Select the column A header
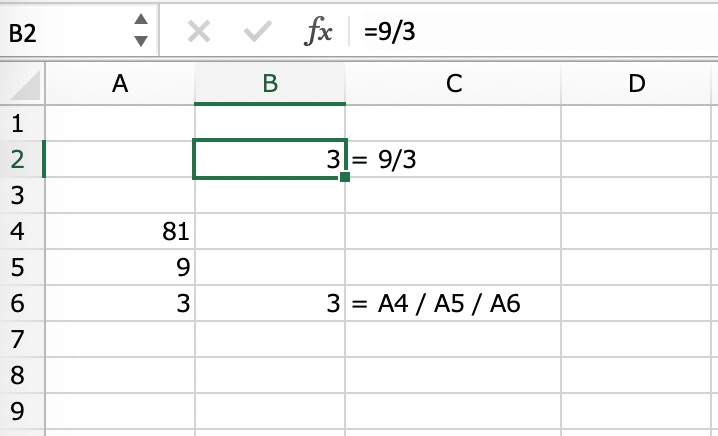Image resolution: width=718 pixels, height=436 pixels. pos(120,84)
